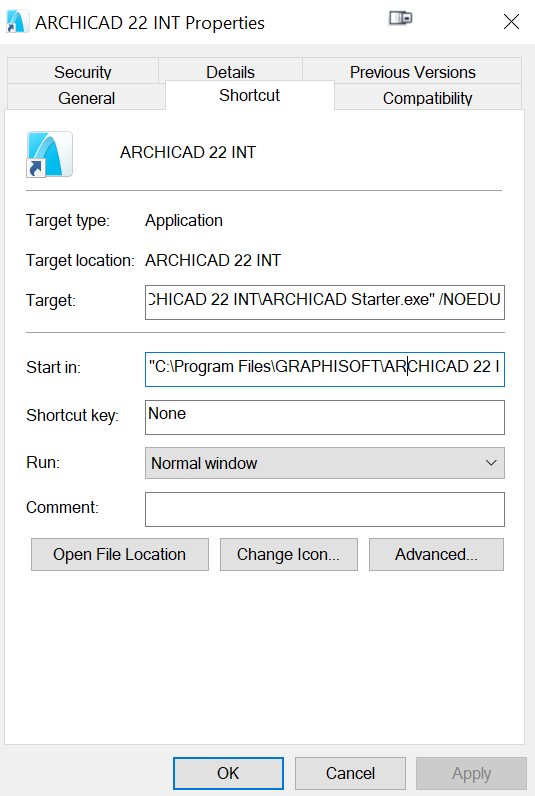The width and height of the screenshot is (535, 796).
Task: Confirm the dialog with OK
Action: coord(228,773)
